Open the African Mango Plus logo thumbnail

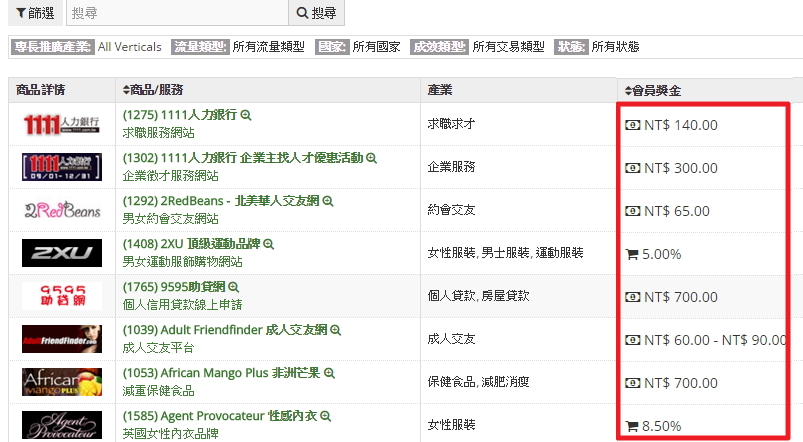click(61, 382)
